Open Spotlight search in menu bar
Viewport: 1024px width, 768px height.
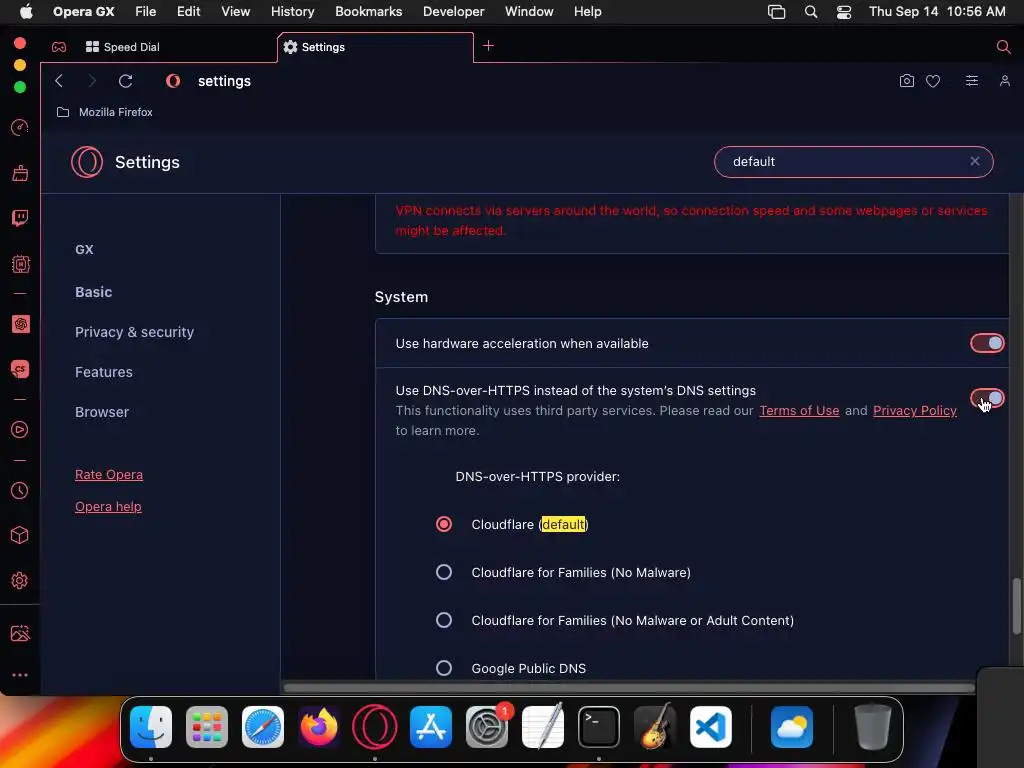pos(810,12)
